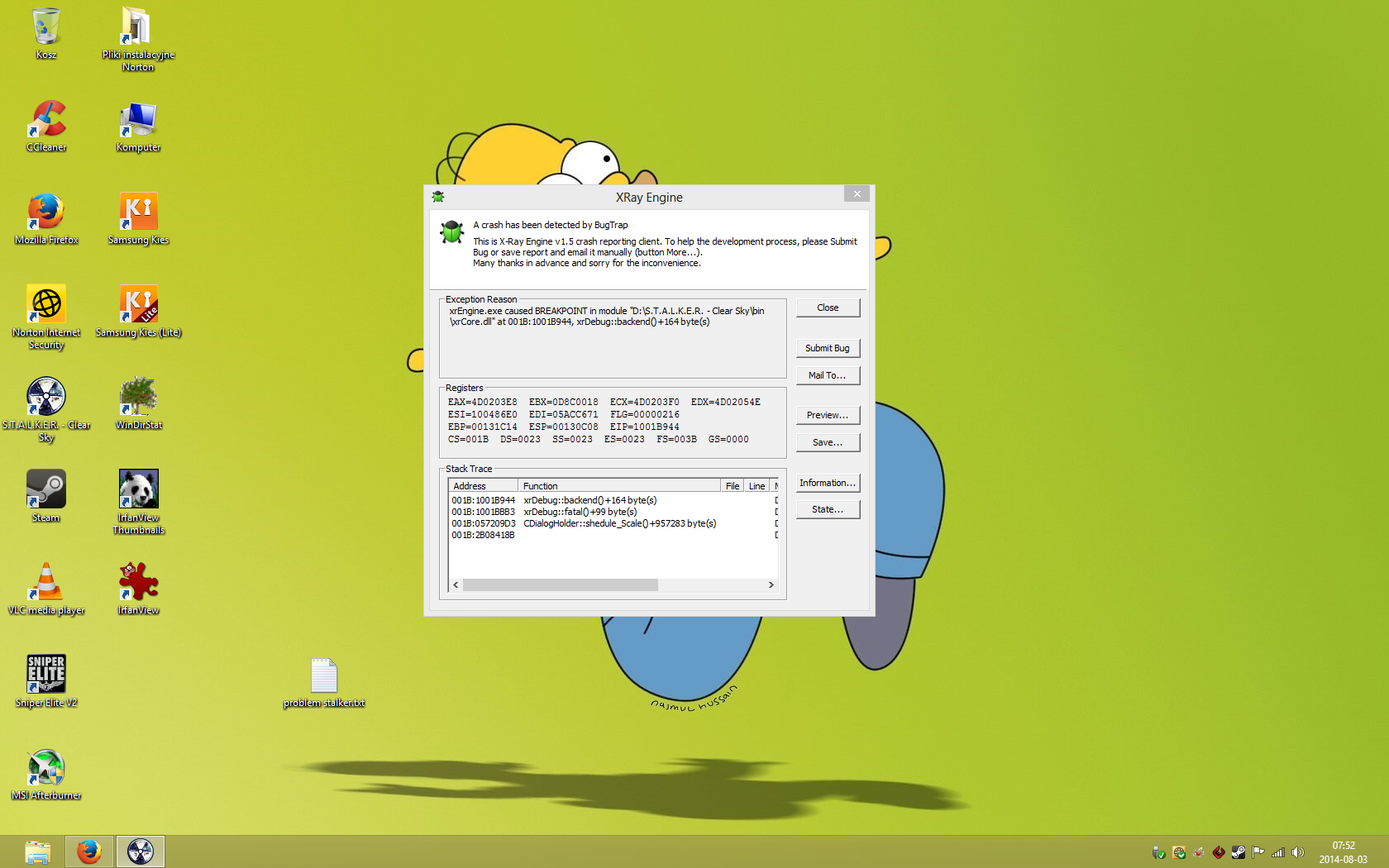Image resolution: width=1389 pixels, height=868 pixels.
Task: Click the Close button in crash dialog
Action: tap(828, 308)
